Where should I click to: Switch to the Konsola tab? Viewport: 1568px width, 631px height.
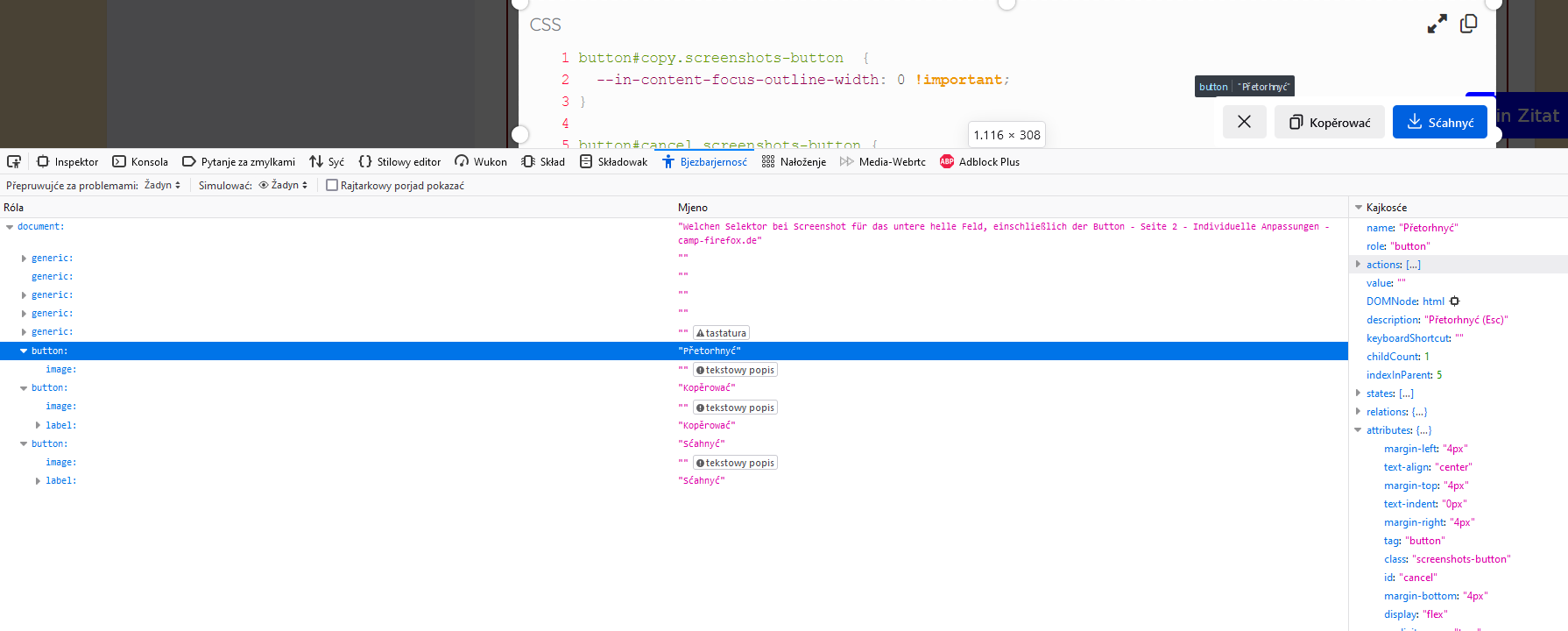[x=140, y=162]
